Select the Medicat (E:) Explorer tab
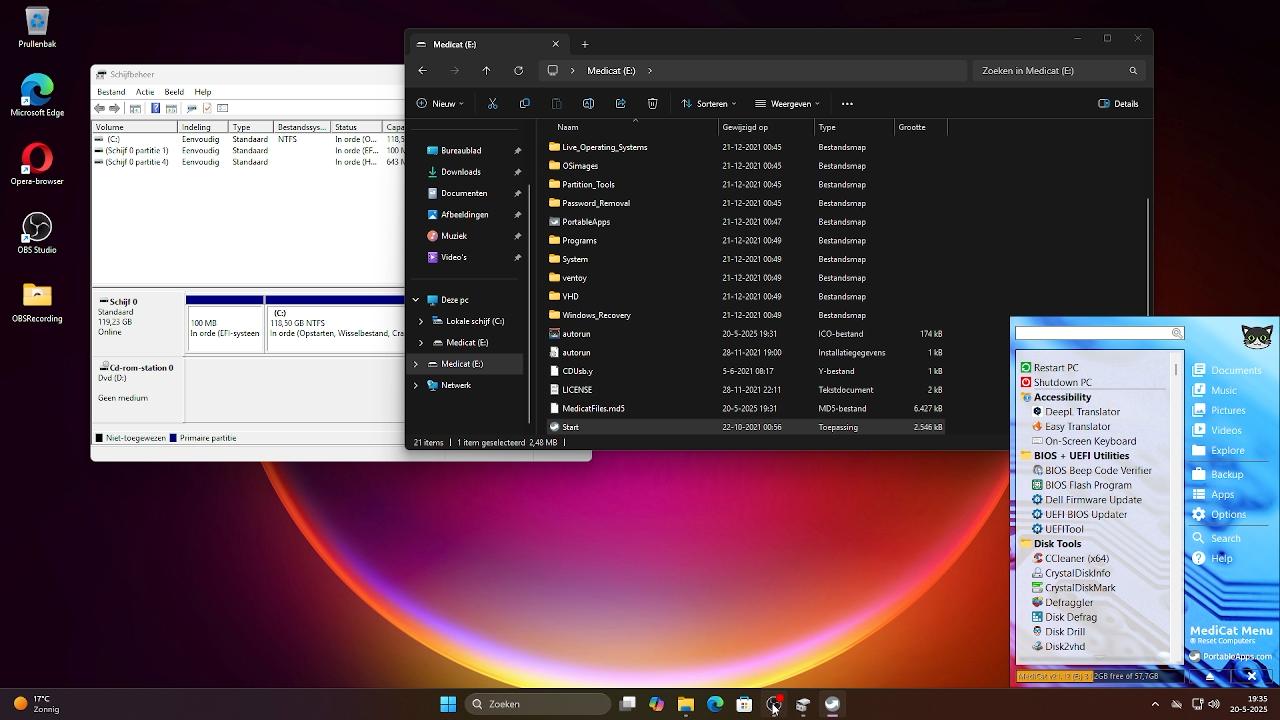 [488, 44]
